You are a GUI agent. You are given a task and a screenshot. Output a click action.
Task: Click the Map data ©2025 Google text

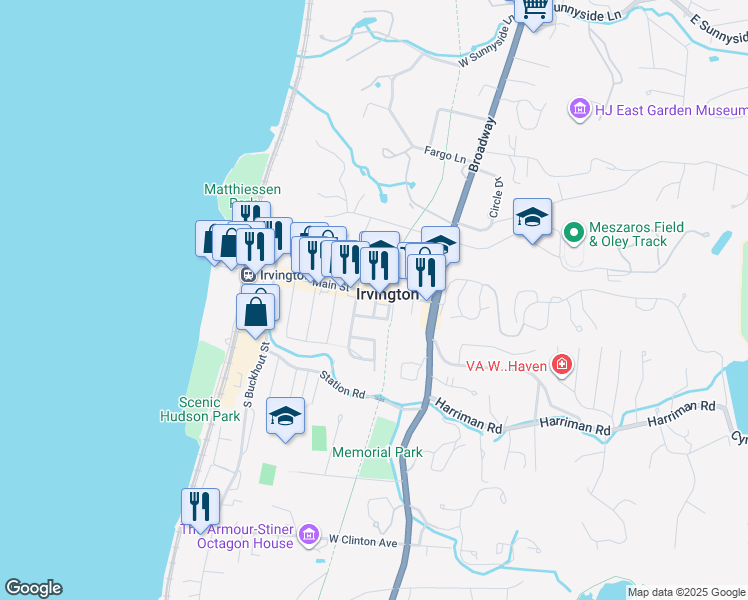[686, 592]
